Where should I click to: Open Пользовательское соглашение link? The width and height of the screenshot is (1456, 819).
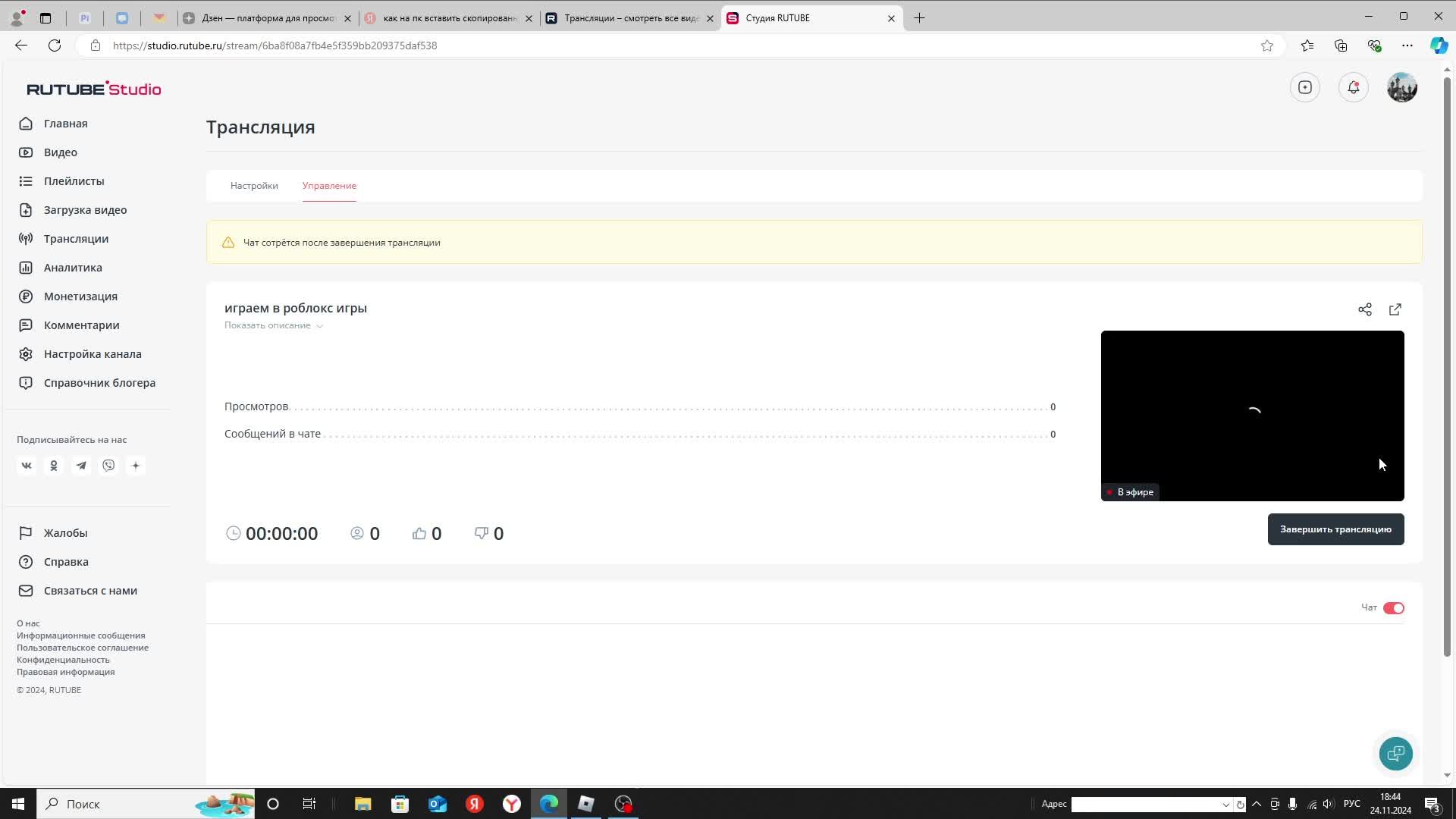coord(83,648)
